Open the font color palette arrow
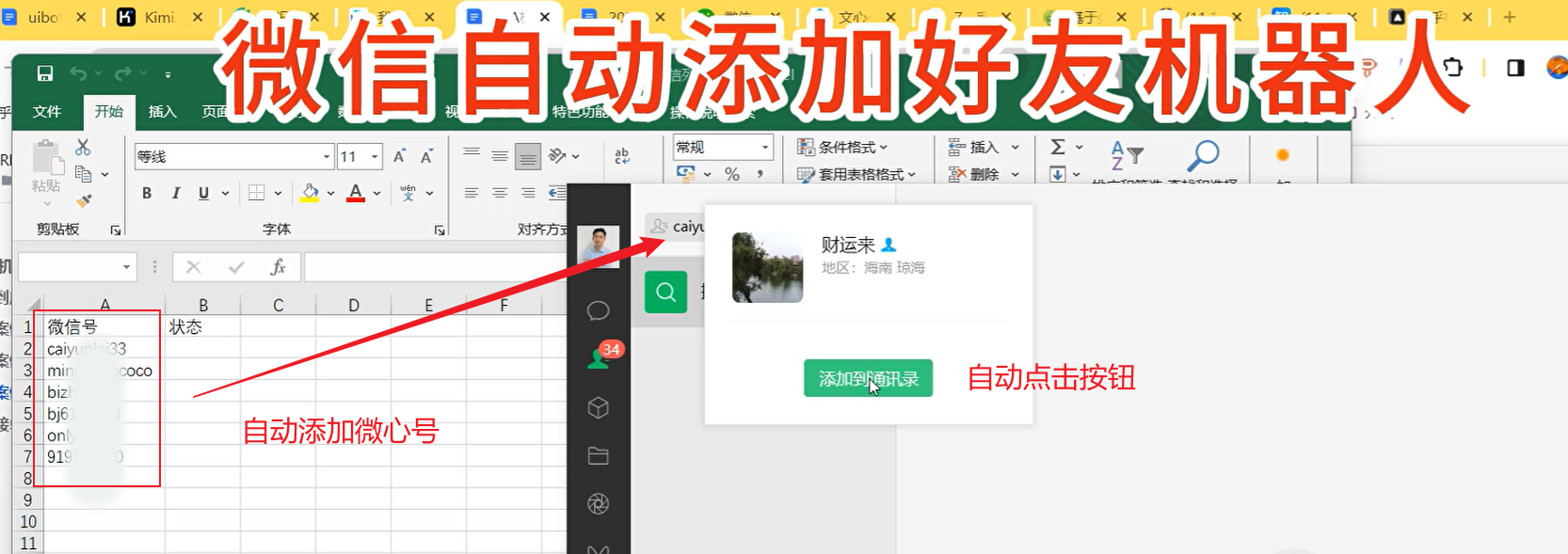Viewport: 1568px width, 554px height. [x=376, y=193]
